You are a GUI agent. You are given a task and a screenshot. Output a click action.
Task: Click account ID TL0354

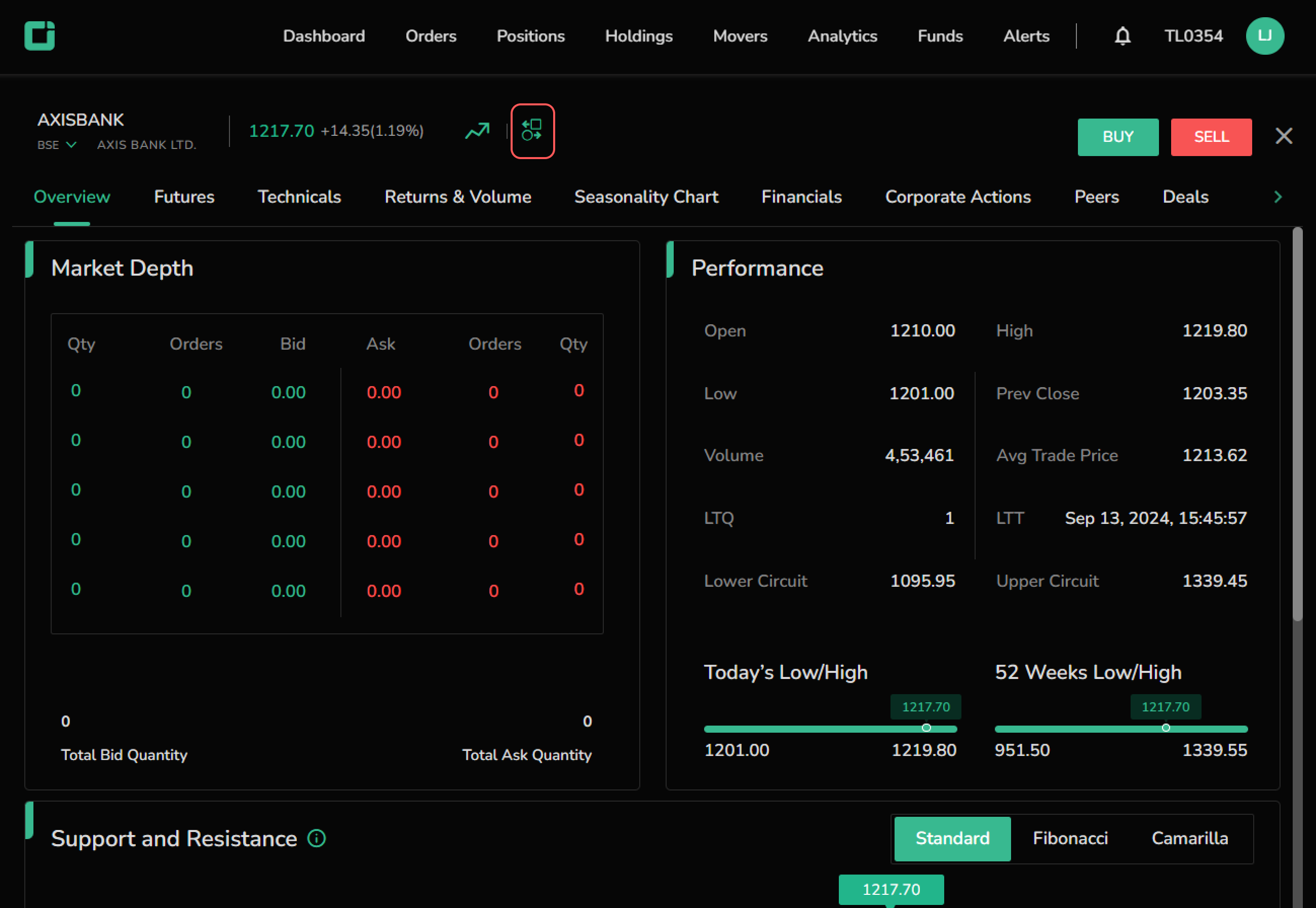point(1193,36)
